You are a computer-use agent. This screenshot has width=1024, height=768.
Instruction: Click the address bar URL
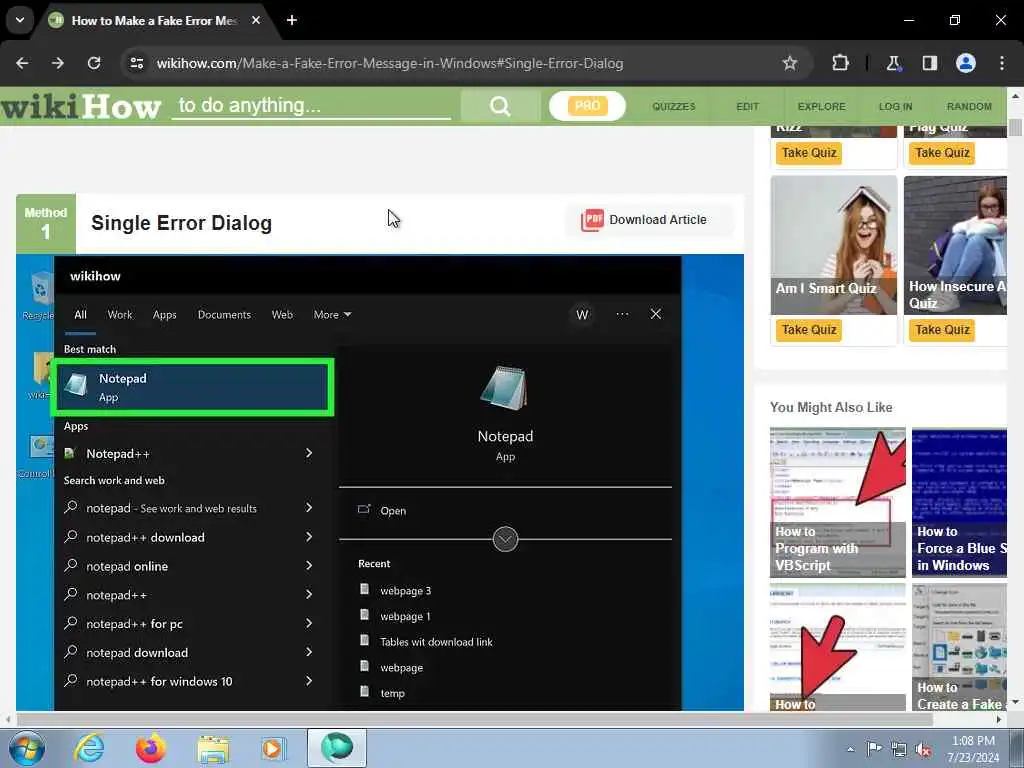point(390,63)
